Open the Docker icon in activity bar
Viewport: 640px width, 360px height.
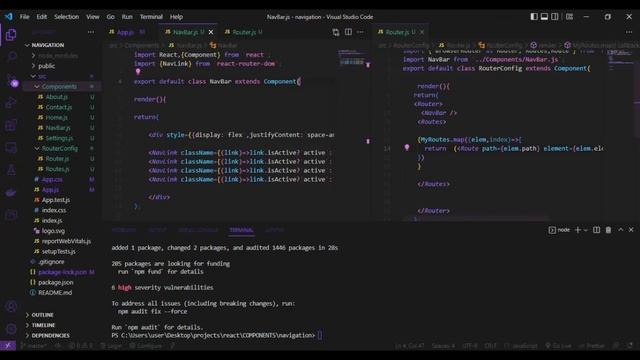pos(11,192)
